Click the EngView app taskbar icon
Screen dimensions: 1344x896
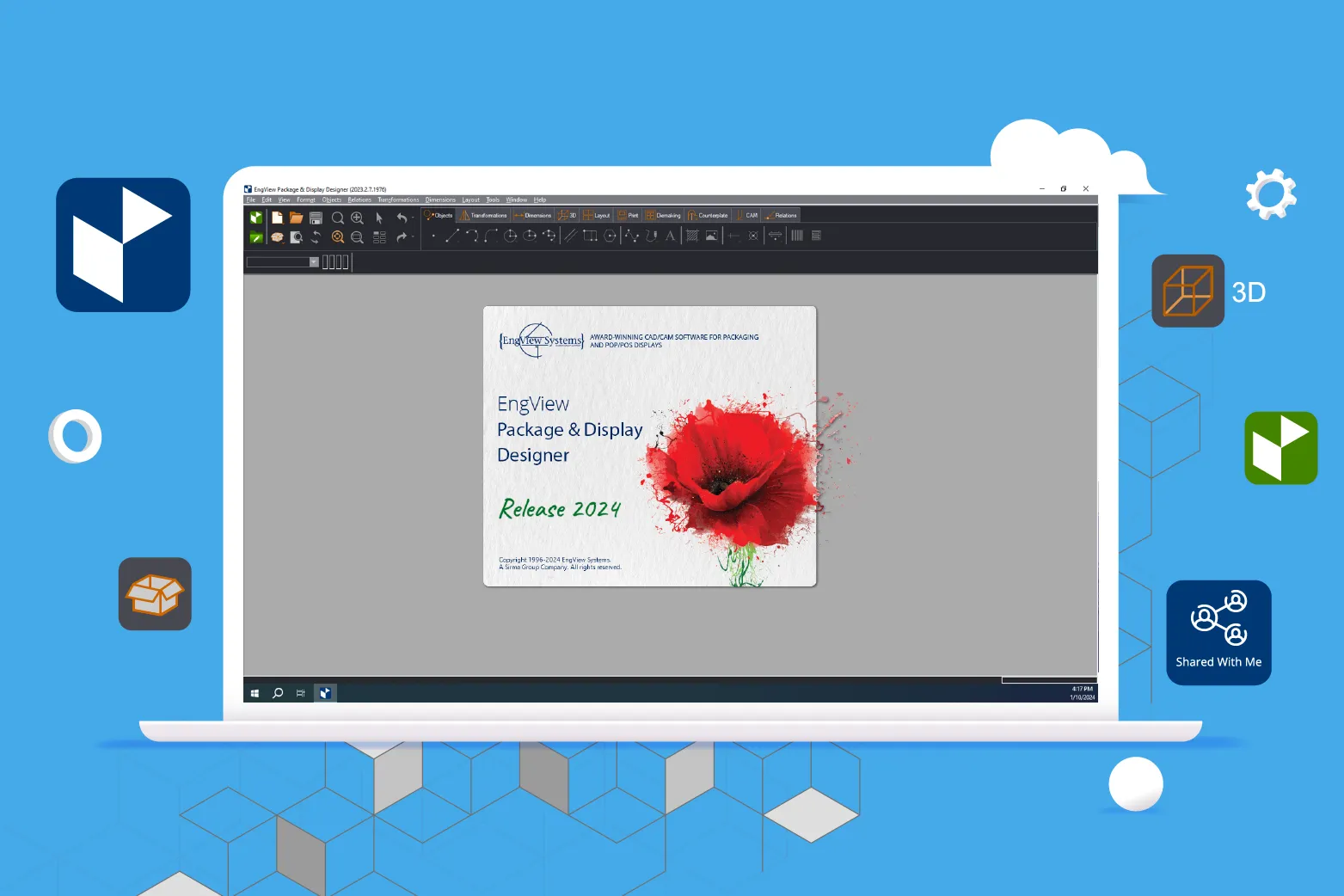click(325, 693)
